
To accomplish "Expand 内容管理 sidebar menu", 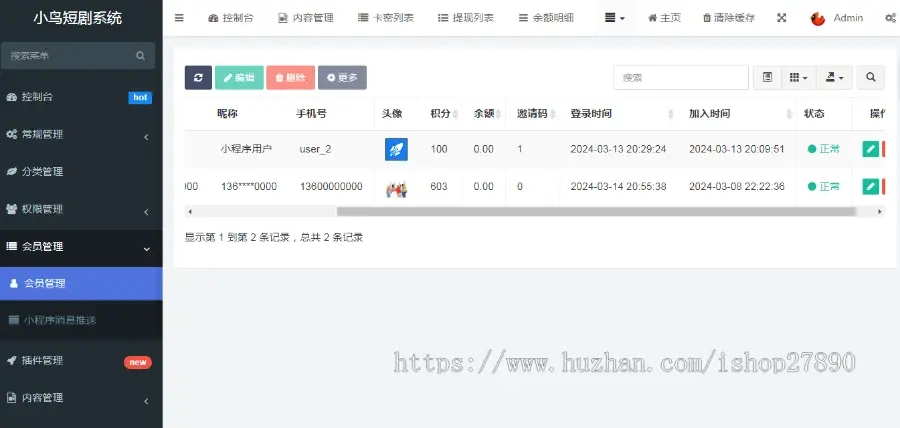I will point(81,398).
